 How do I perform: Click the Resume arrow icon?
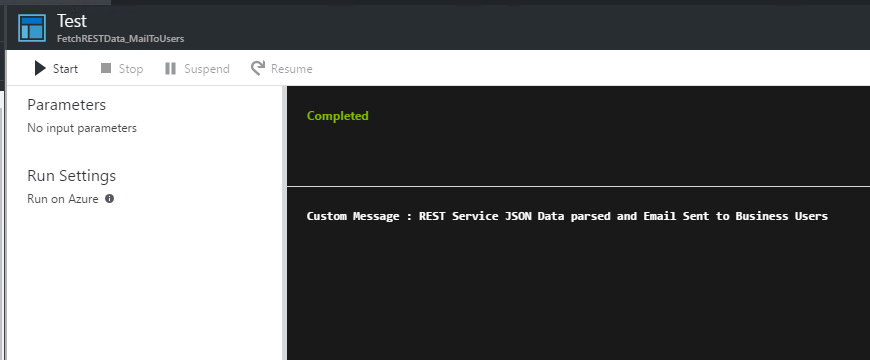tap(257, 68)
